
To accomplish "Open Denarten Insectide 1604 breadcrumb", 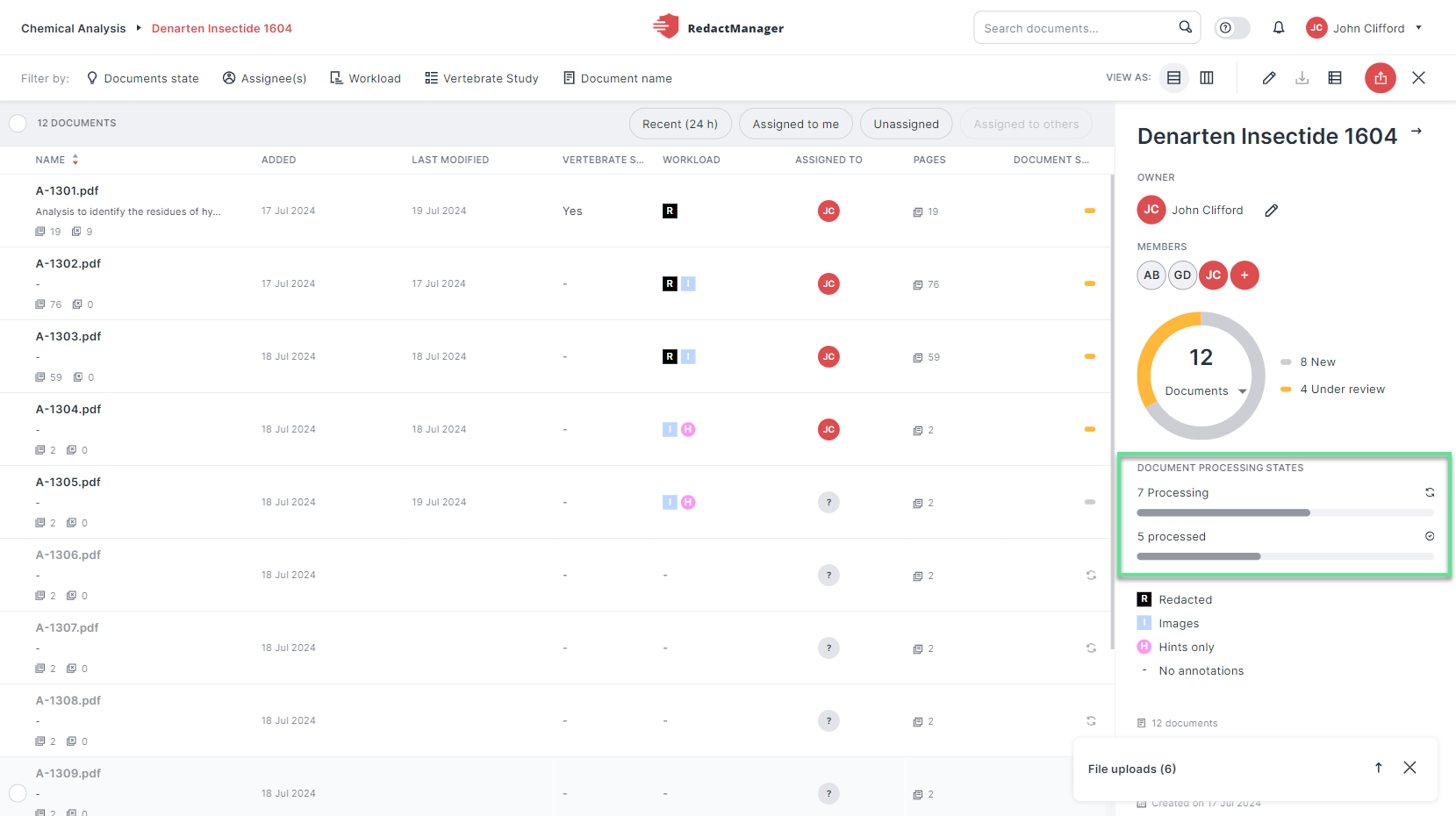I will coord(222,28).
